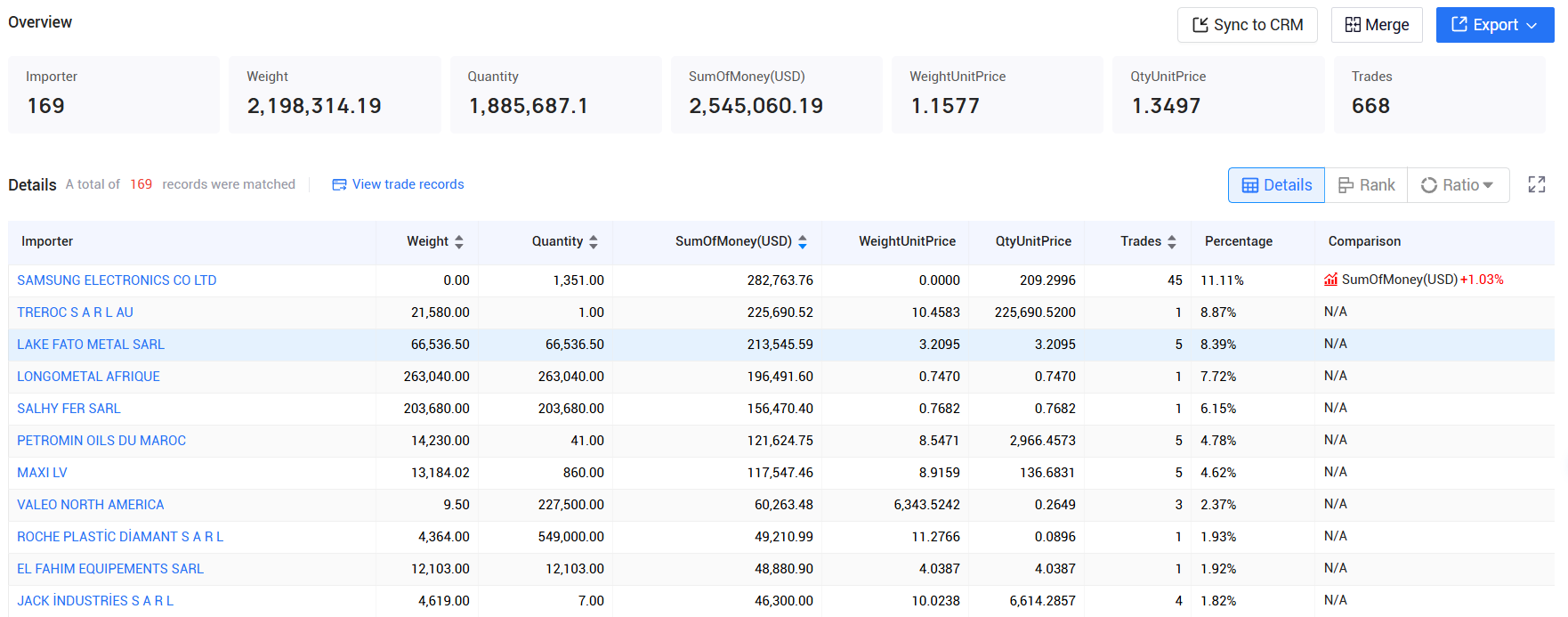Click the fullscreen expand icon
The height and width of the screenshot is (617, 1568).
(x=1537, y=184)
